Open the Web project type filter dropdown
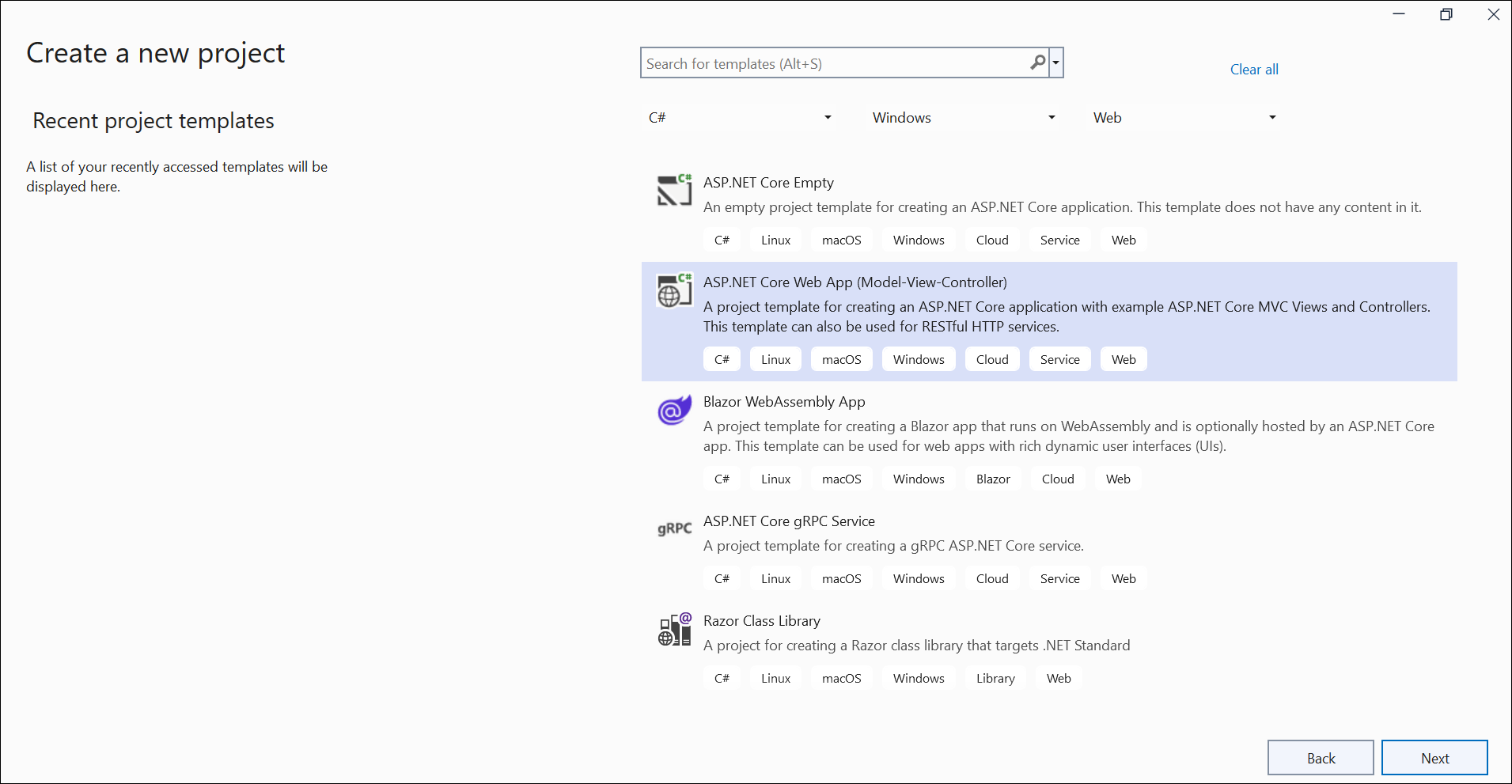The width and height of the screenshot is (1512, 784). (1184, 117)
